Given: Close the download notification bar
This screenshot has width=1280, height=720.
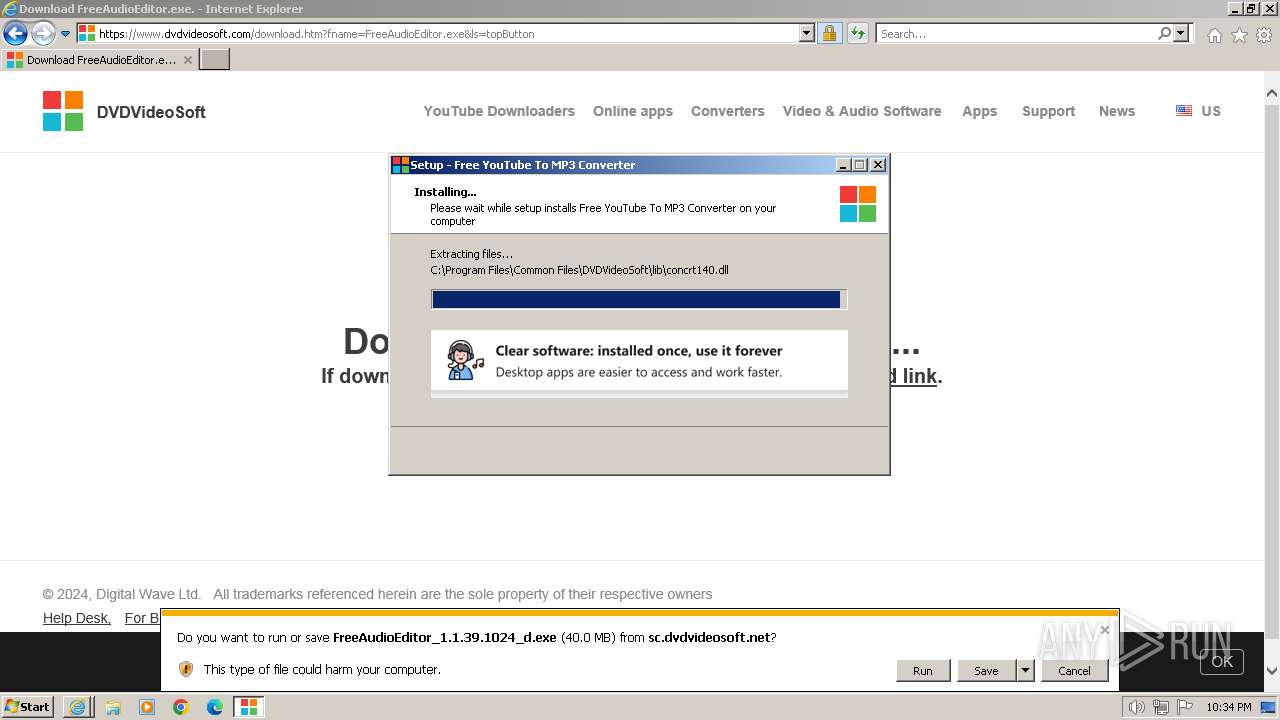Looking at the screenshot, I should tap(1104, 630).
